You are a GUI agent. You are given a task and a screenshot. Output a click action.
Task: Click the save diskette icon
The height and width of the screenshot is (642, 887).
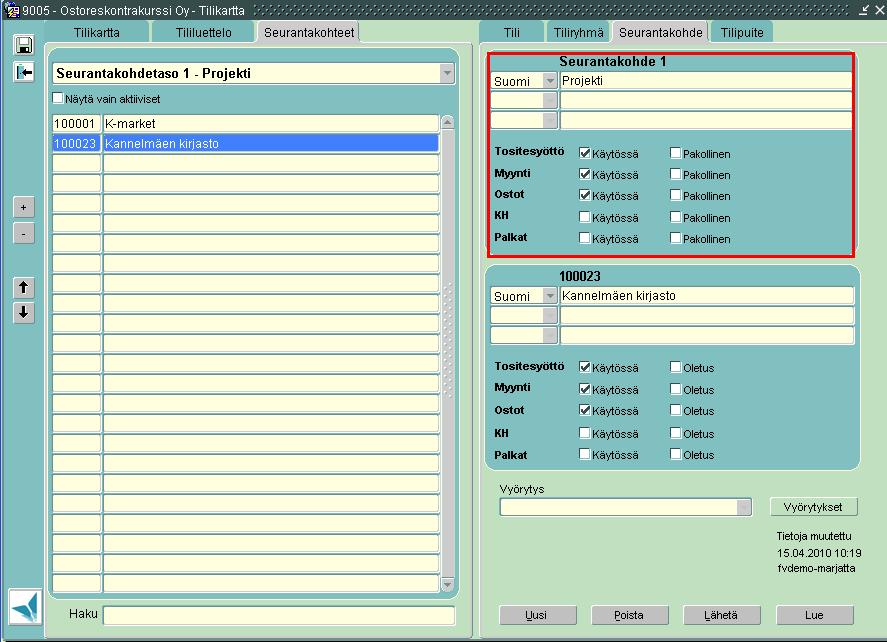[x=24, y=45]
